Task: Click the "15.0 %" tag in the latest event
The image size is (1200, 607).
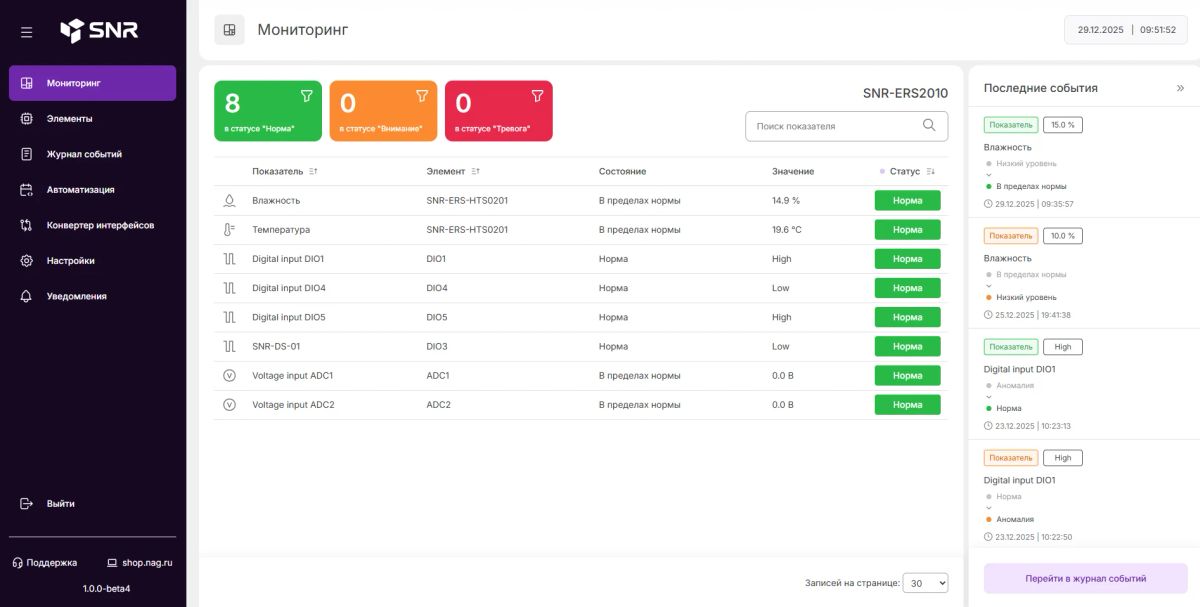Action: 1063,125
